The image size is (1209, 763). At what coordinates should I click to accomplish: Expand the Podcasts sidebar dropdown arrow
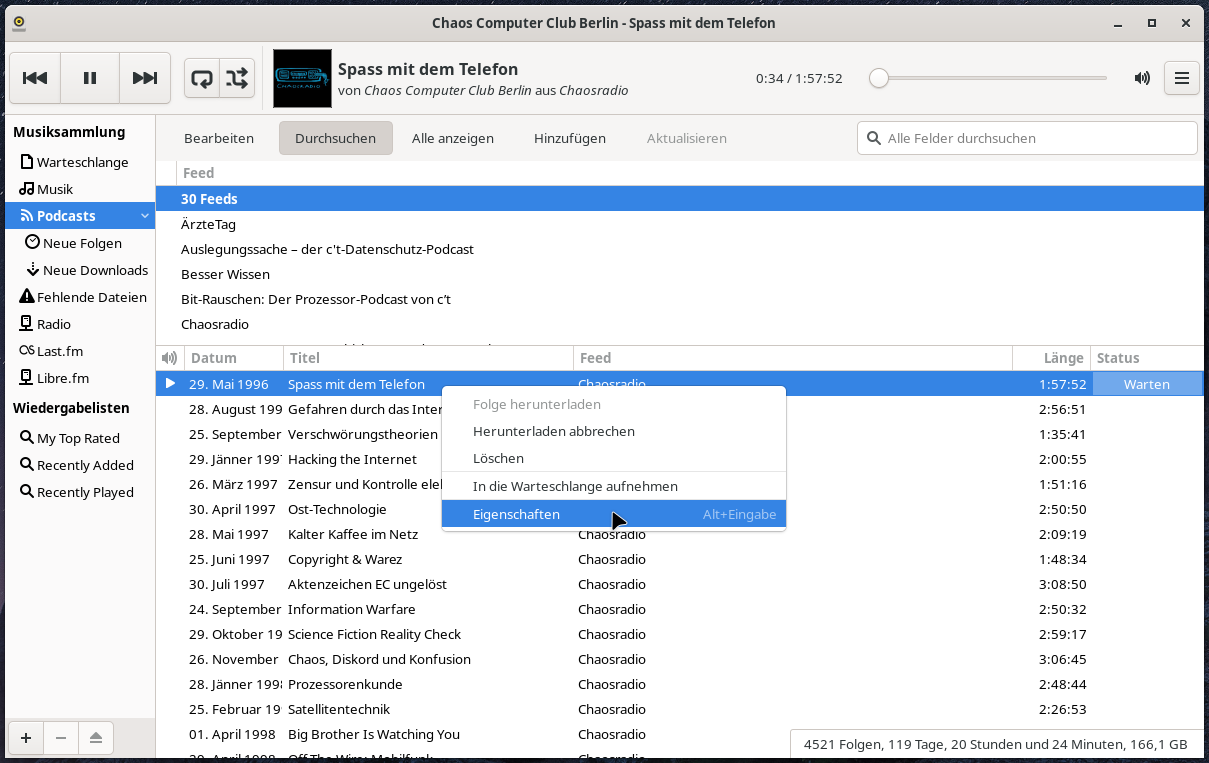point(144,216)
